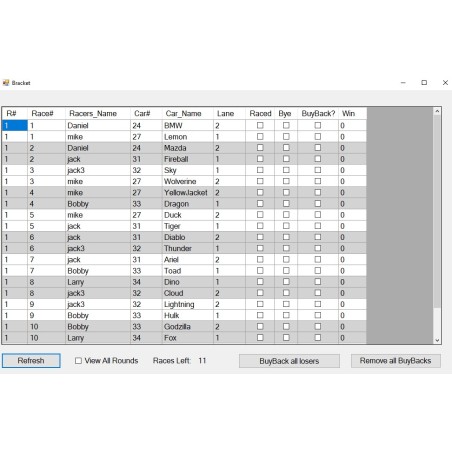Sort by Raced column header
Image resolution: width=452 pixels, height=452 pixels.
coord(260,113)
